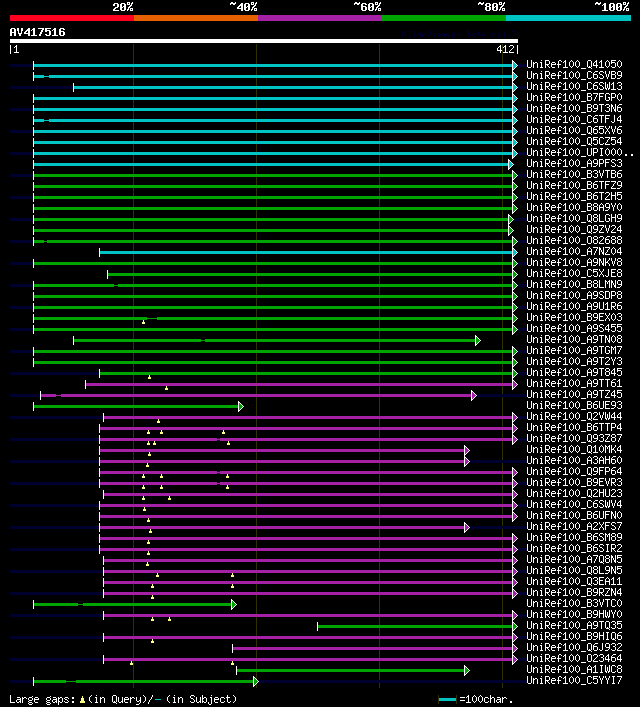The width and height of the screenshot is (640, 707).
Task: Click the UniRef100_A9S455 label
Action: (574, 329)
